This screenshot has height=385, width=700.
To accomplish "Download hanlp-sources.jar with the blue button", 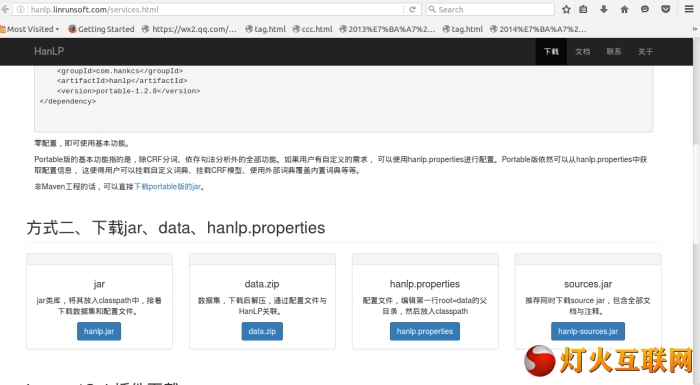I will (x=588, y=331).
